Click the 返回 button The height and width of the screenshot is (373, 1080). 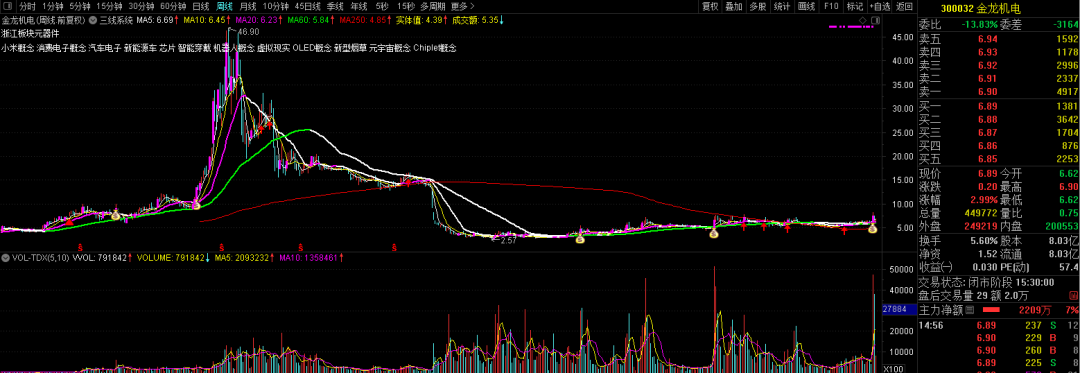pyautogui.click(x=904, y=6)
